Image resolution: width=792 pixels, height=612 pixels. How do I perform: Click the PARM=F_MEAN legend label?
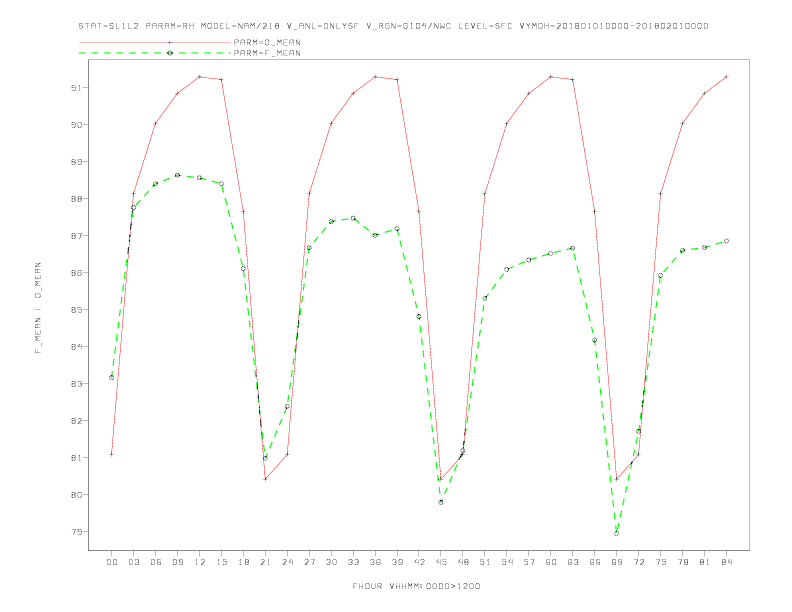coord(267,53)
